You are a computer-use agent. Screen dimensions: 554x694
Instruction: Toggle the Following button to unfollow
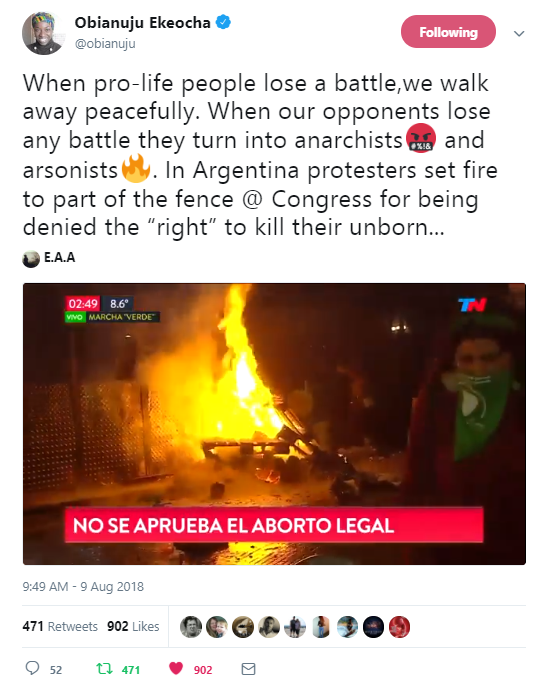[x=448, y=32]
